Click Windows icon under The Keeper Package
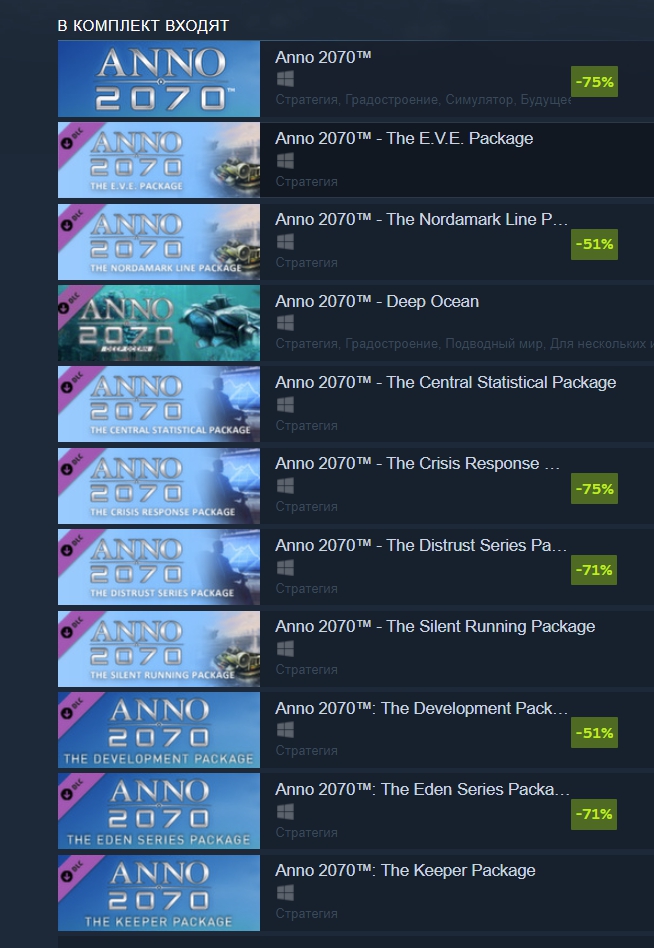The height and width of the screenshot is (948, 654). 285,892
